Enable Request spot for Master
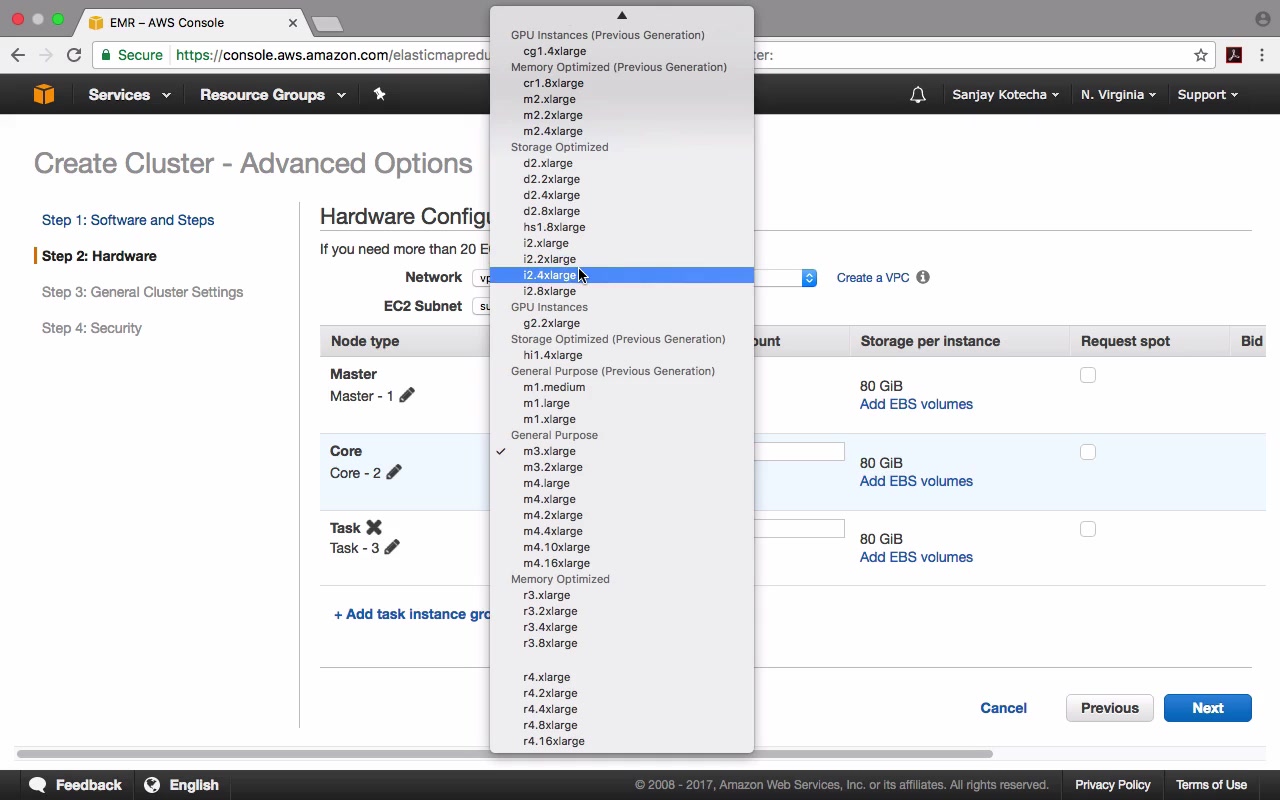This screenshot has height=800, width=1280. [x=1088, y=375]
